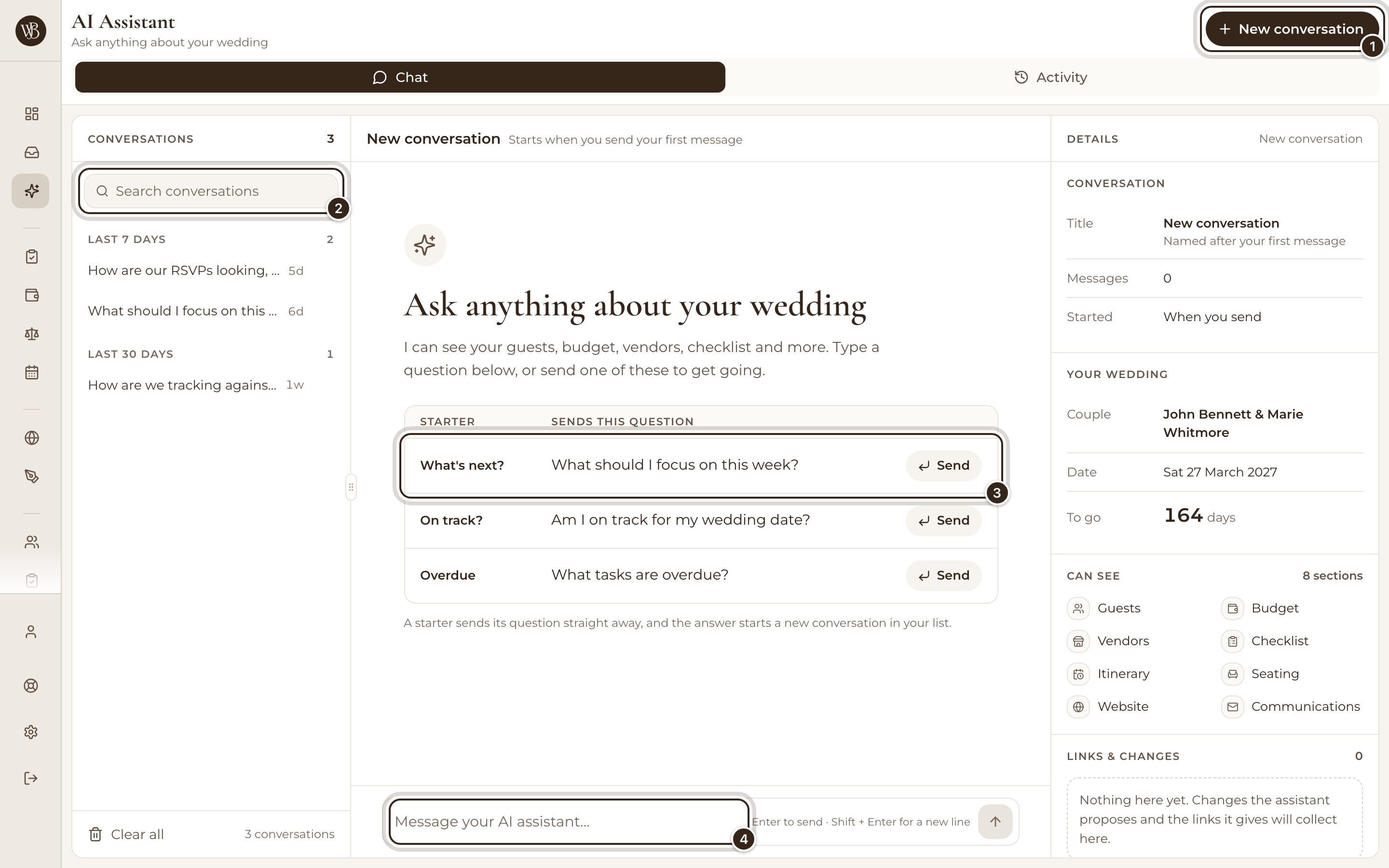Open the calendar sidebar icon
The width and height of the screenshot is (1389, 868).
point(31,372)
